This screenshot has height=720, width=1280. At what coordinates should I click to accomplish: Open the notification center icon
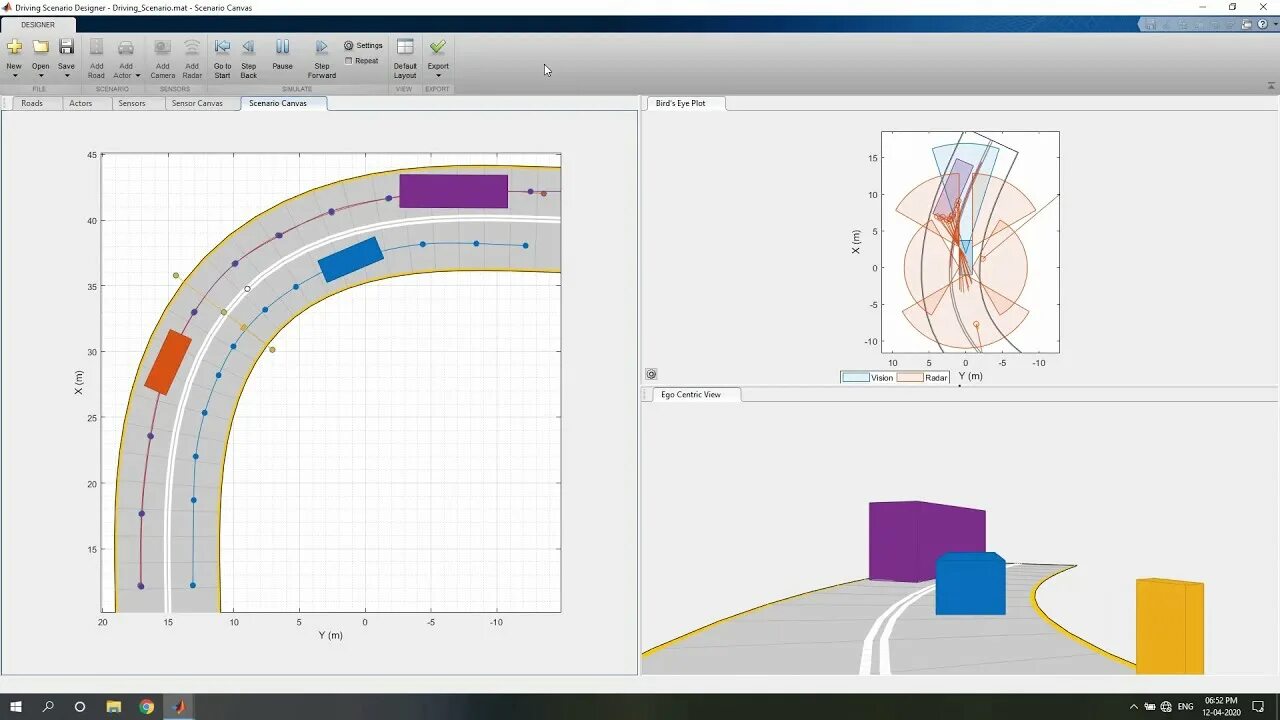1258,707
